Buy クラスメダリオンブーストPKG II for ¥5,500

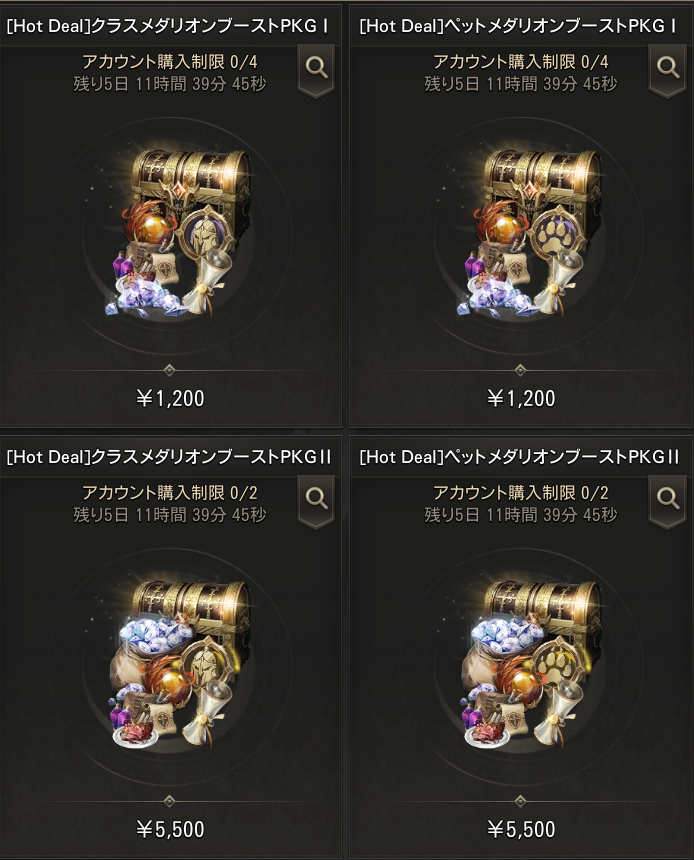(x=170, y=829)
